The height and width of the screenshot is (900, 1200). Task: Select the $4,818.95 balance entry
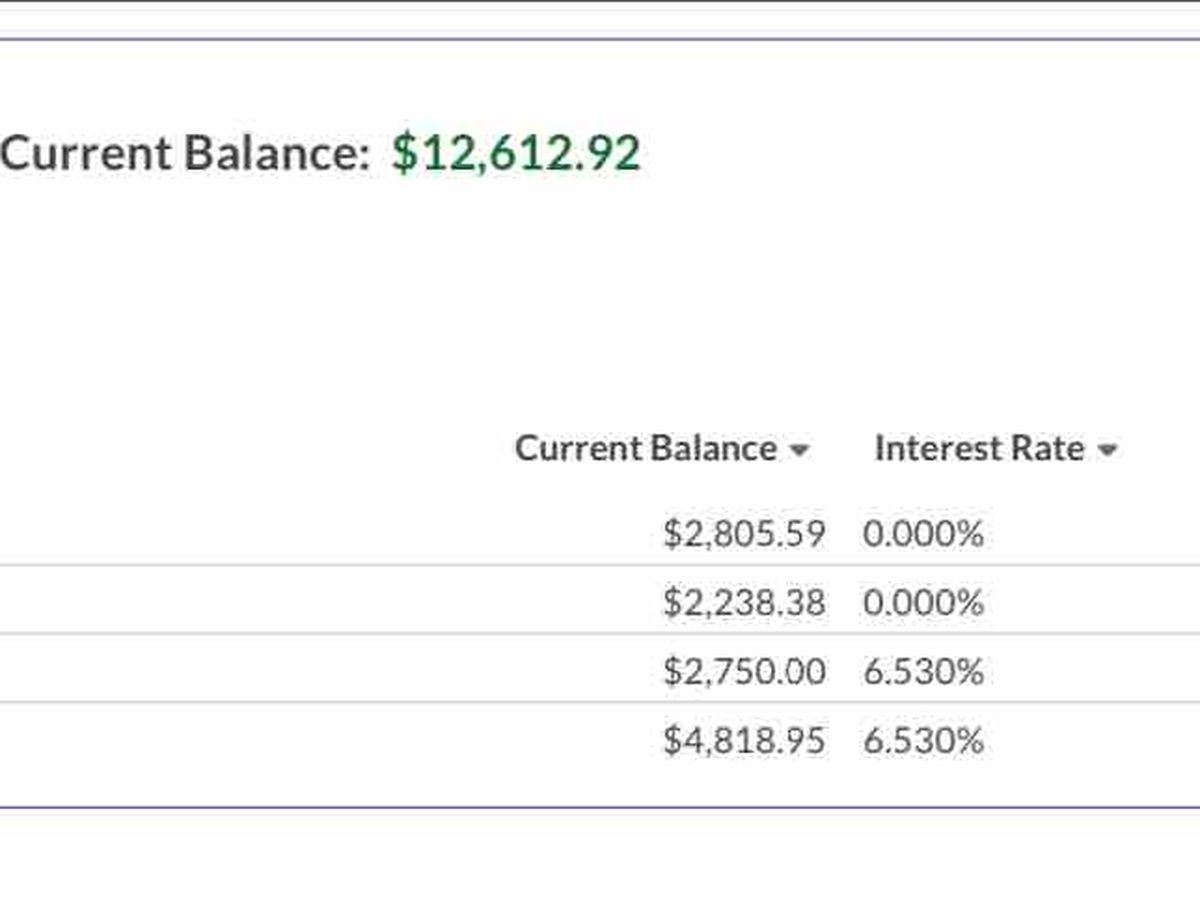click(x=744, y=741)
